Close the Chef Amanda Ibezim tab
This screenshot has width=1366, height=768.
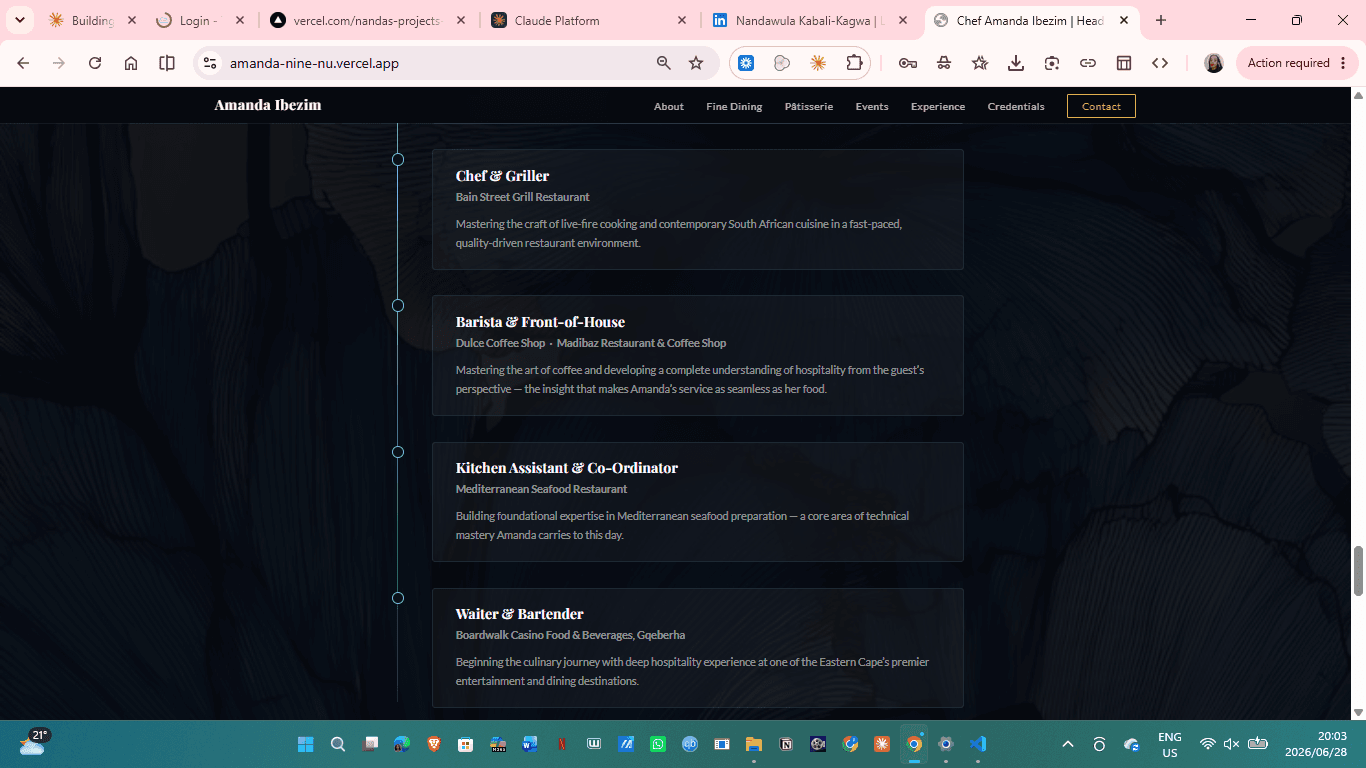pyautogui.click(x=1124, y=20)
